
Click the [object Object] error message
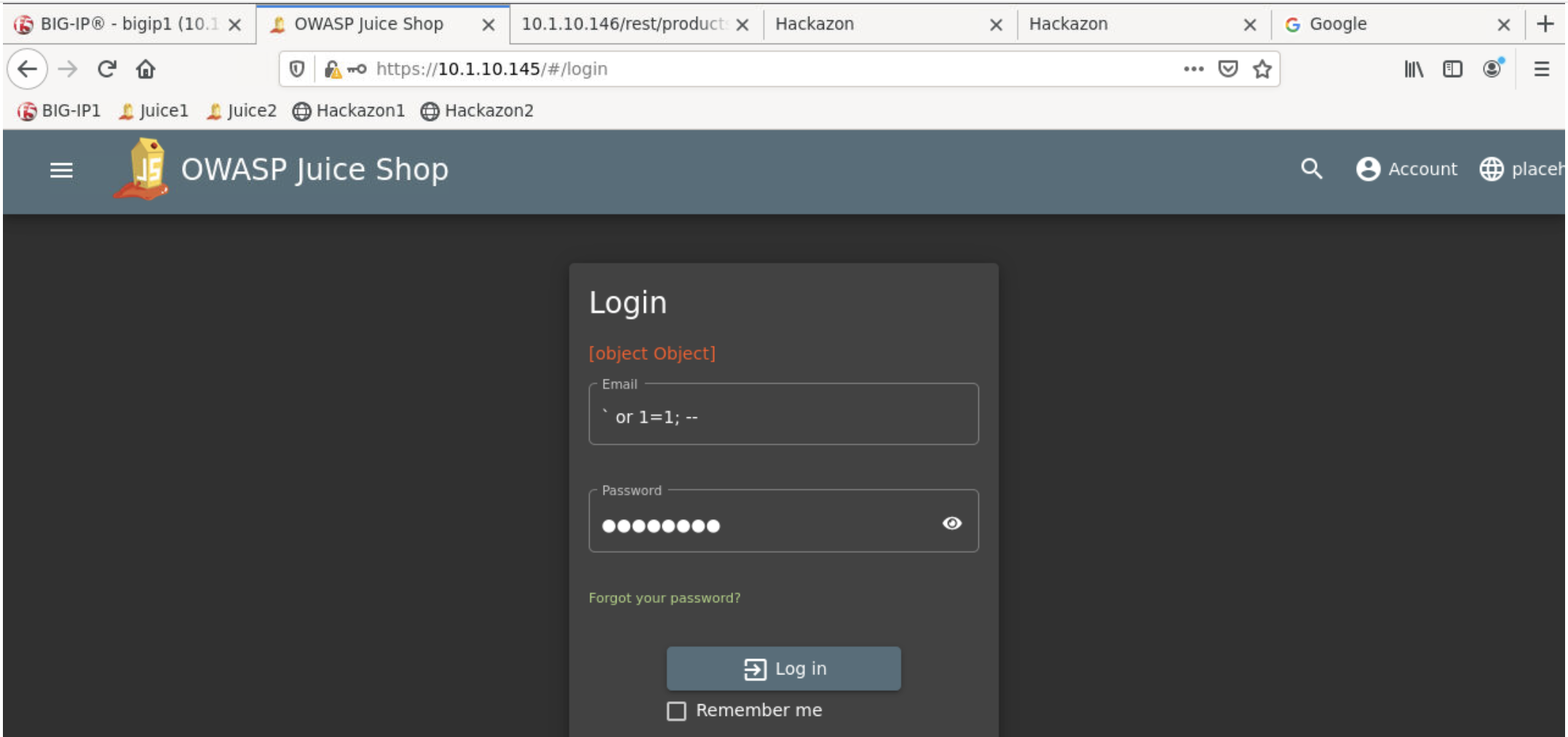(x=652, y=353)
